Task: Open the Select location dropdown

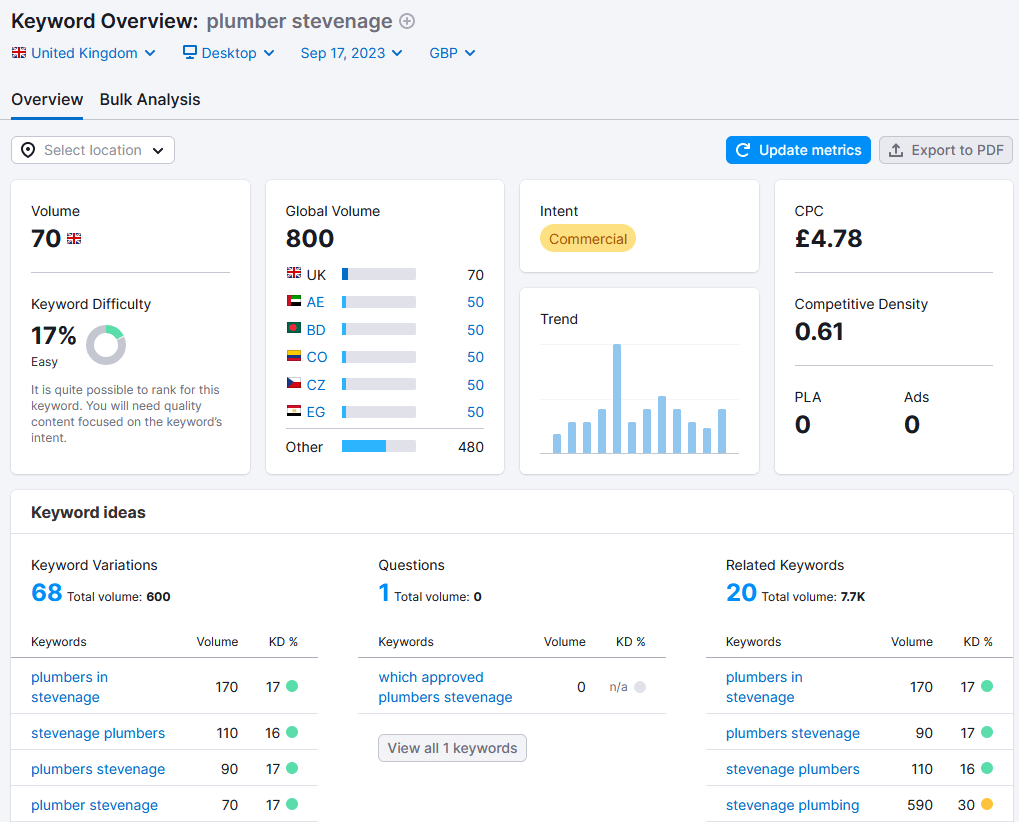Action: 93,150
